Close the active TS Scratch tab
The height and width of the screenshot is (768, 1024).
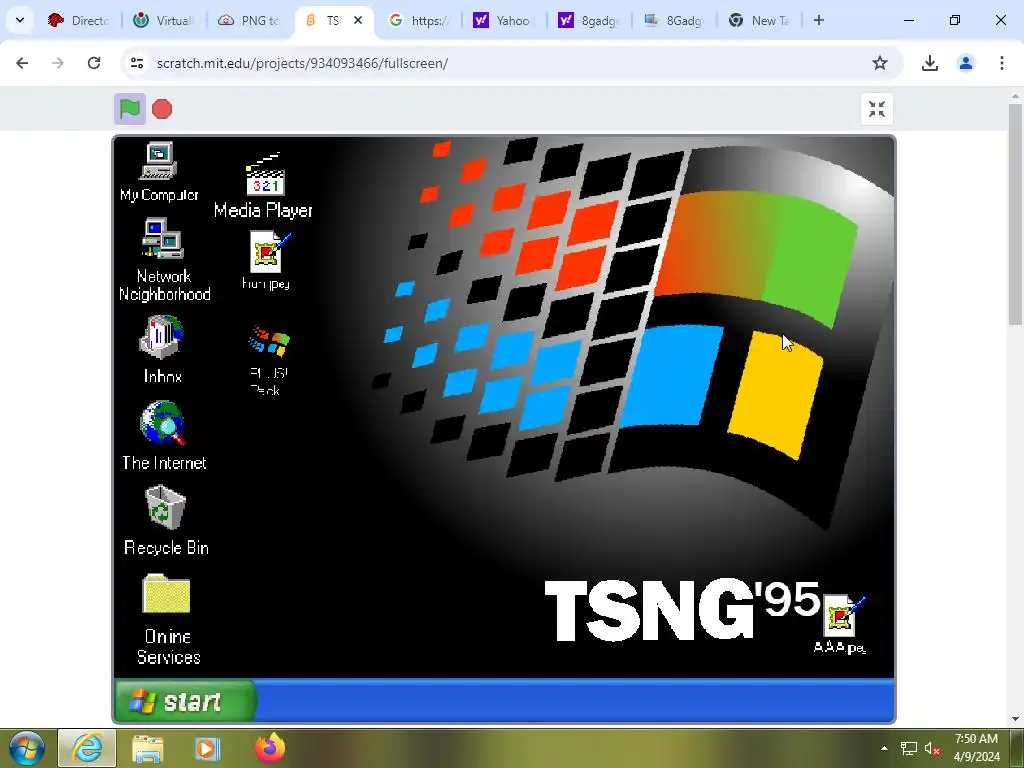(x=358, y=20)
